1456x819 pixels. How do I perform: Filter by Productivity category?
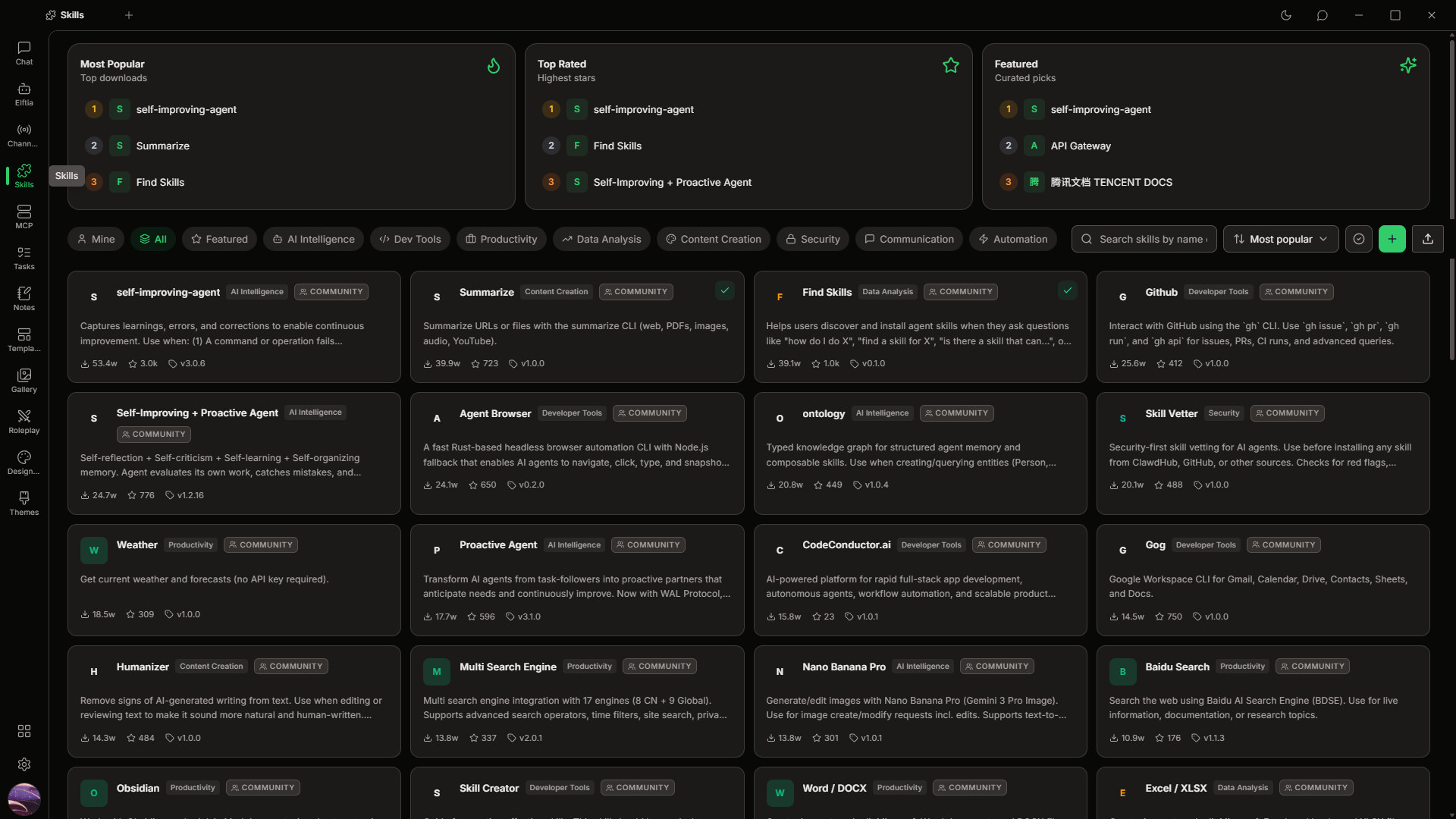pyautogui.click(x=501, y=239)
